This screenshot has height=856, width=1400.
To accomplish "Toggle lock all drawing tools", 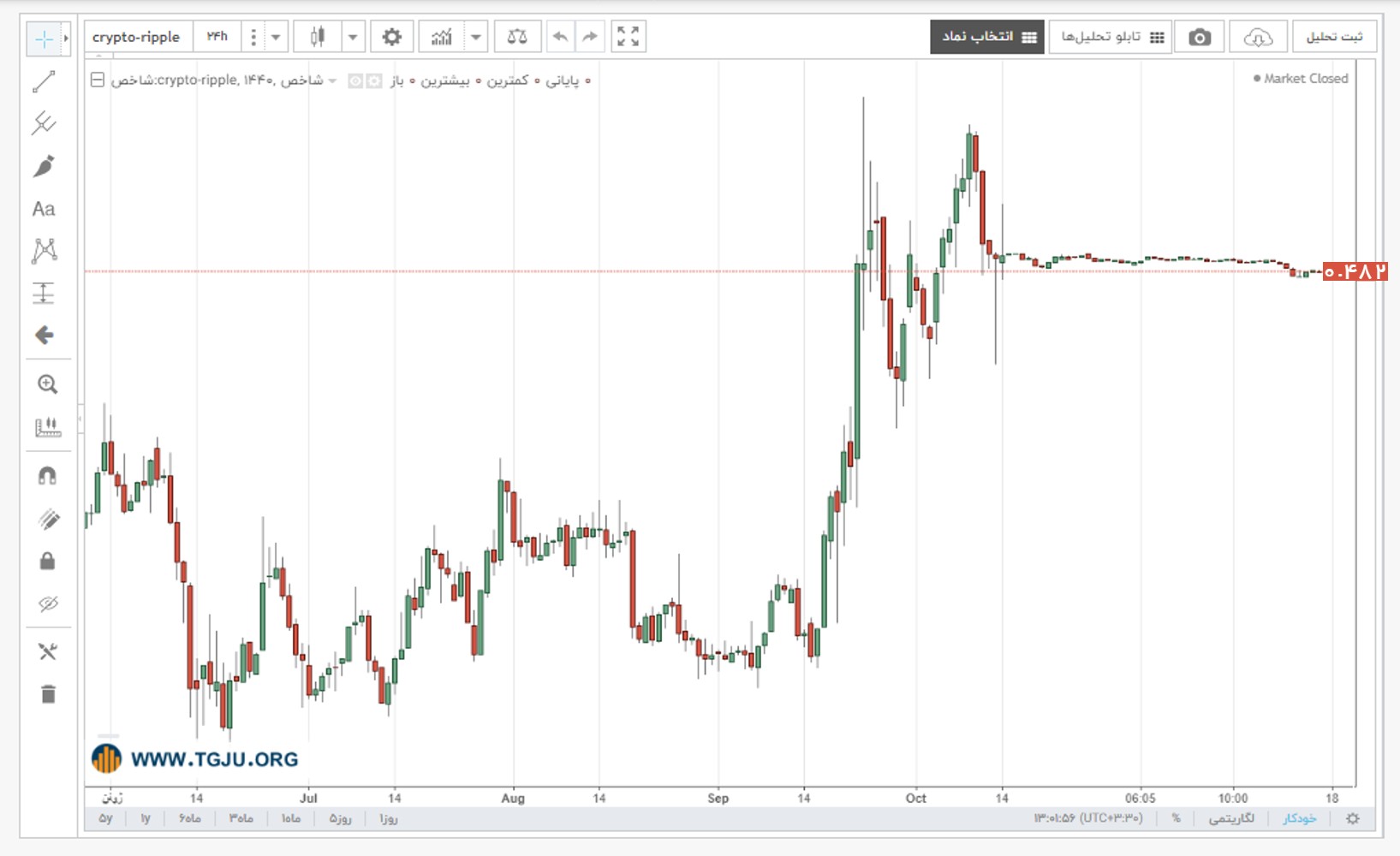I will click(47, 562).
